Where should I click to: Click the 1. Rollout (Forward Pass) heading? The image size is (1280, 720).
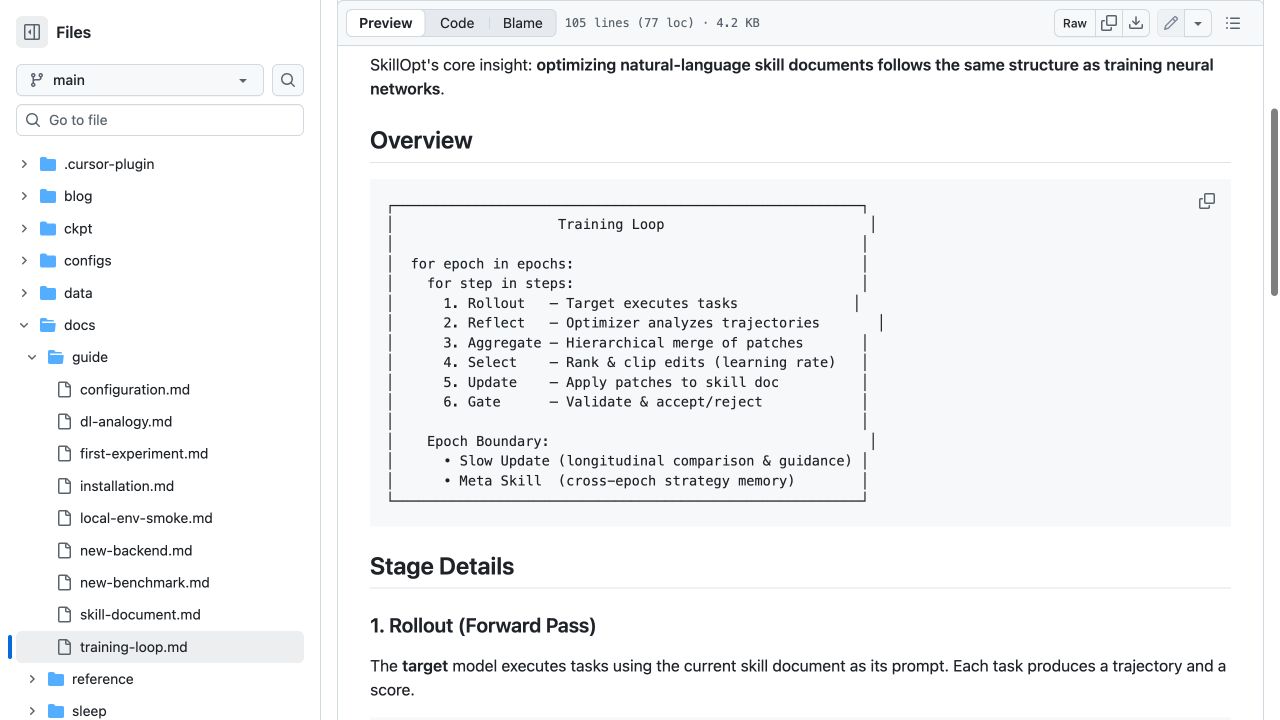[x=483, y=626]
